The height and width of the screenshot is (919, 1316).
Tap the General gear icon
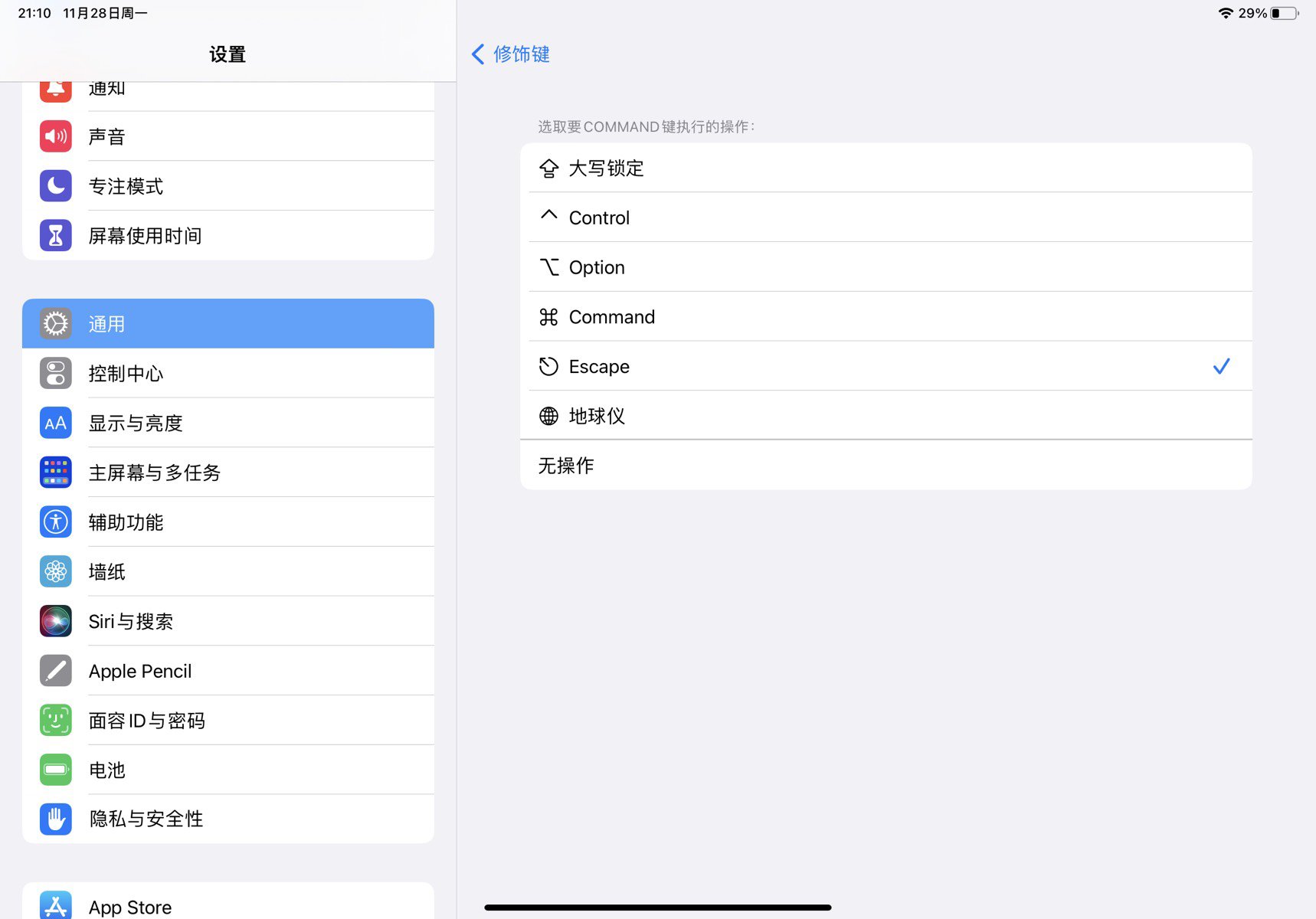click(55, 324)
